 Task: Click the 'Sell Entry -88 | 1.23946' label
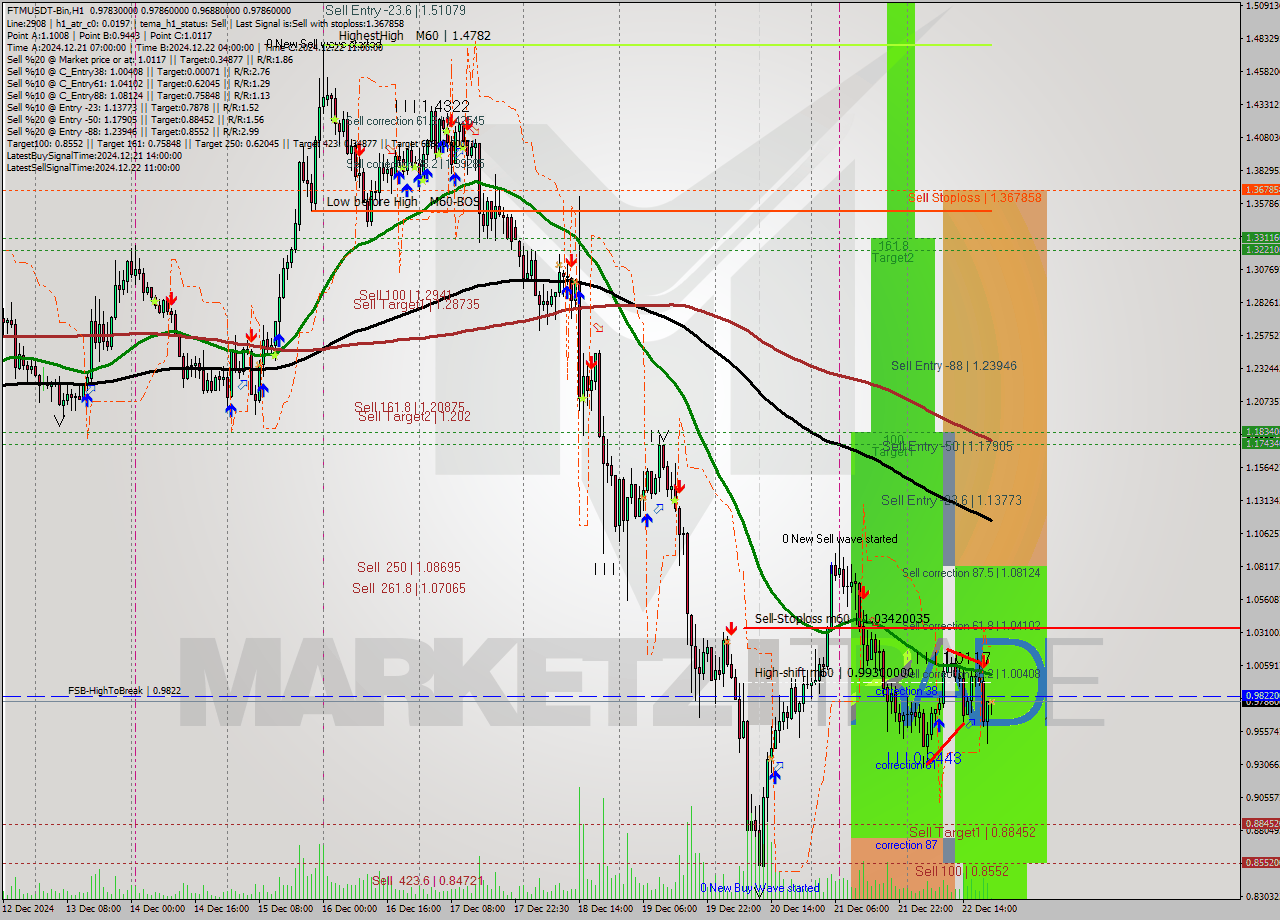click(x=954, y=366)
